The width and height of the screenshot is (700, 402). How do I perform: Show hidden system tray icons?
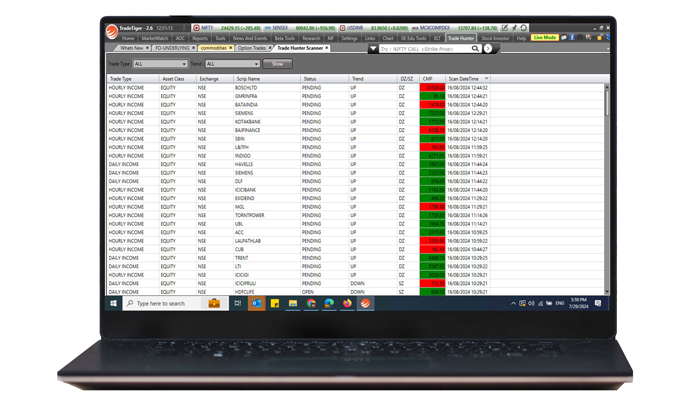(513, 303)
